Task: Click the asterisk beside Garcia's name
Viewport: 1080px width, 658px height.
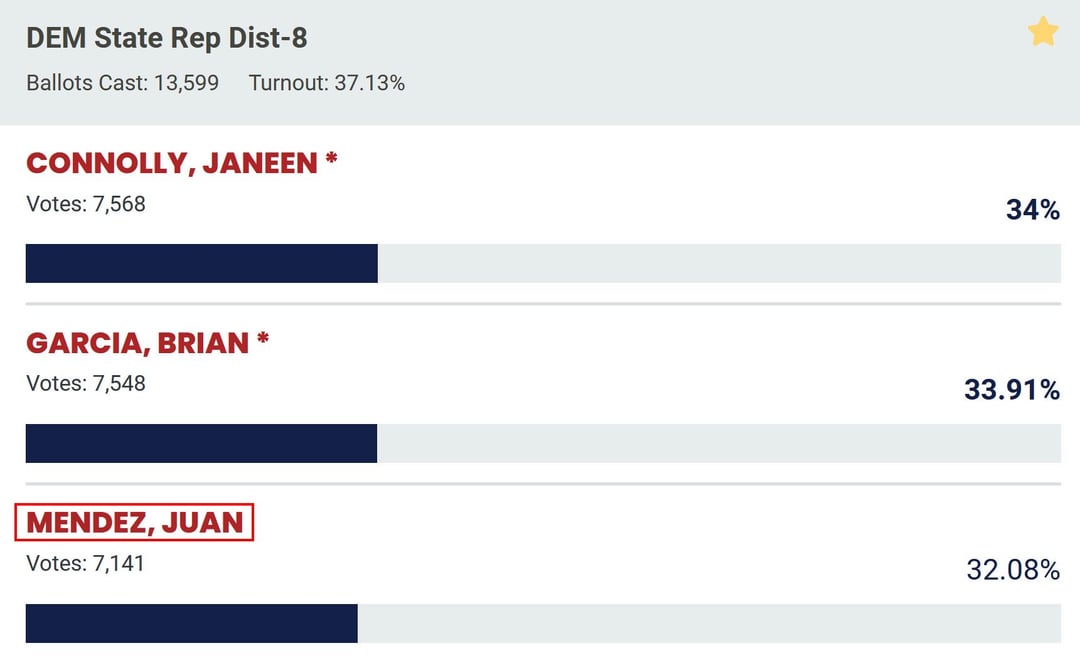Action: [262, 340]
